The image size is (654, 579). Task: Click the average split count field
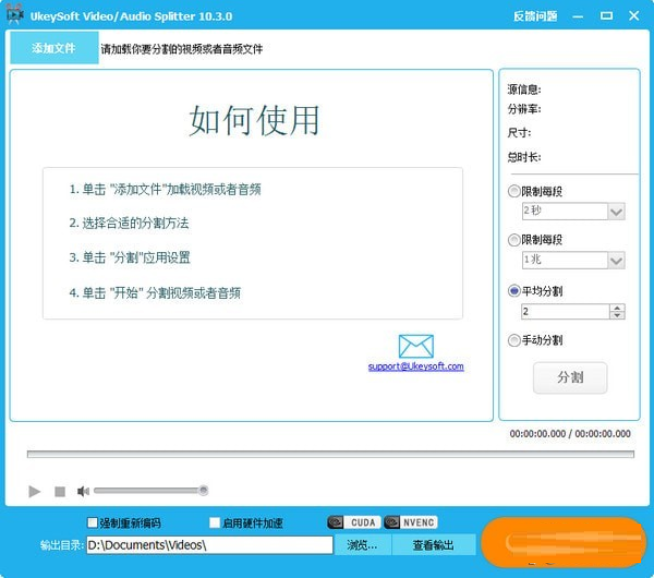click(565, 311)
